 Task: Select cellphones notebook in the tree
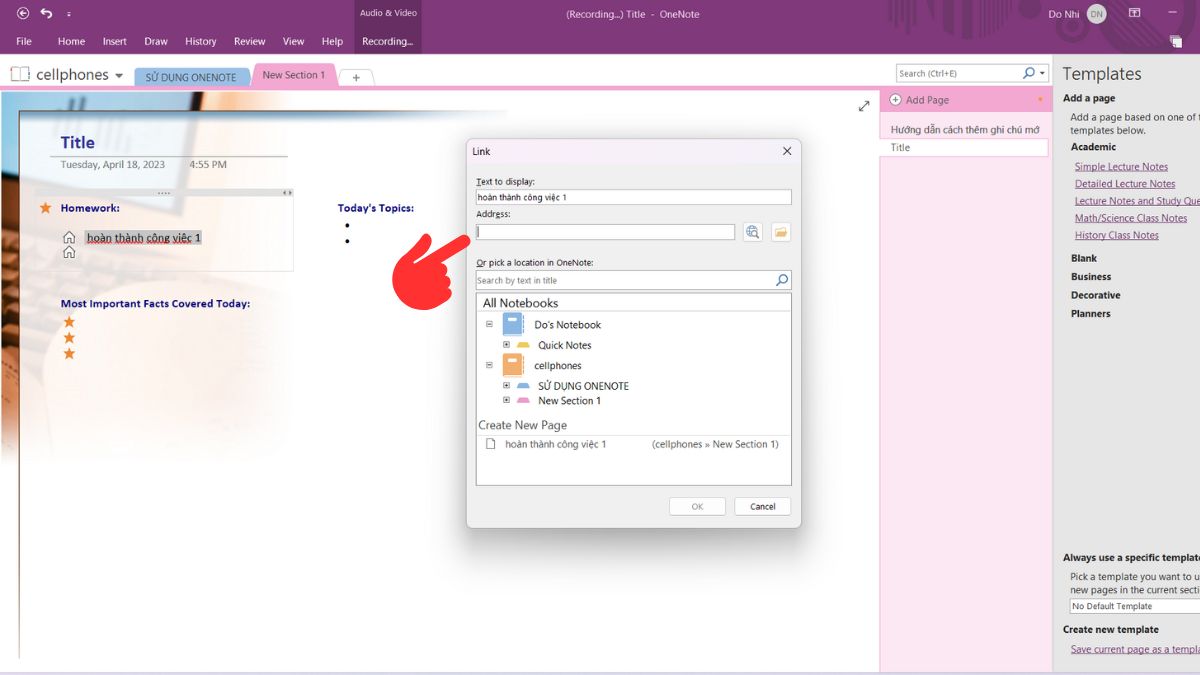click(x=558, y=366)
